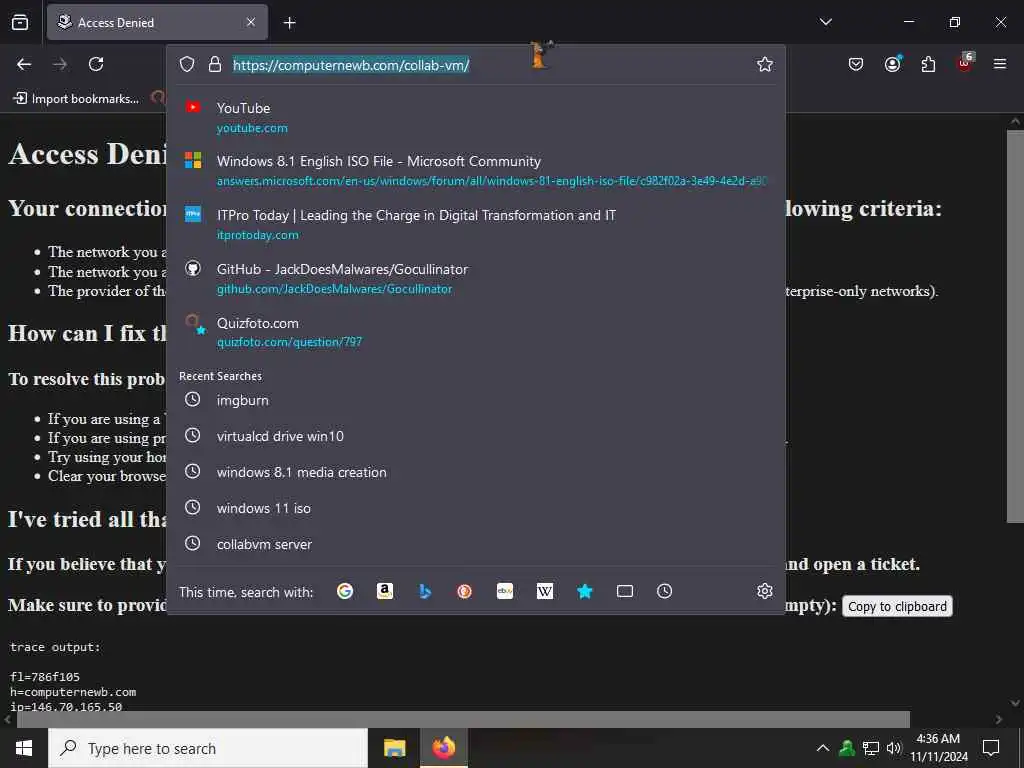1024x768 pixels.
Task: Click Firefox icon in taskbar
Action: pos(443,748)
